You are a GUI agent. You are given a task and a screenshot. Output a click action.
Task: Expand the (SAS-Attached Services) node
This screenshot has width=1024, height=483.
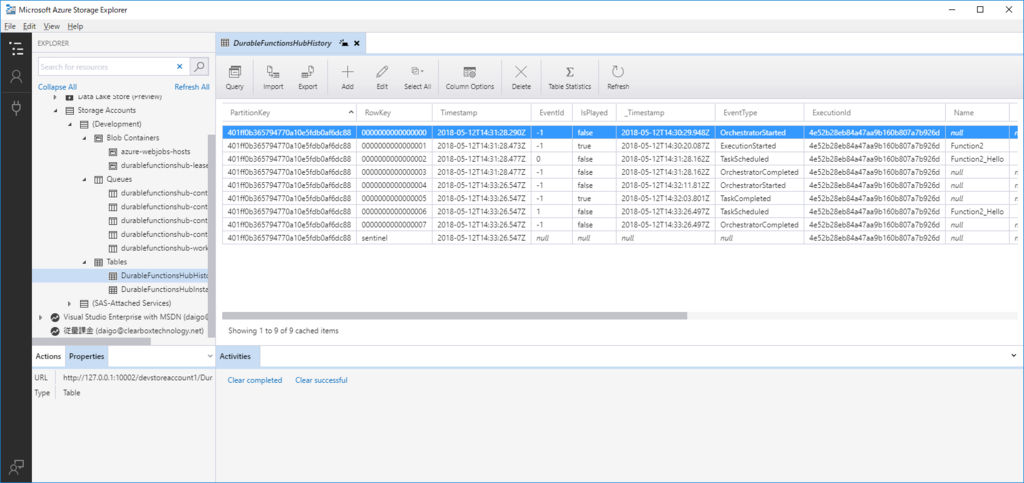pyautogui.click(x=69, y=303)
